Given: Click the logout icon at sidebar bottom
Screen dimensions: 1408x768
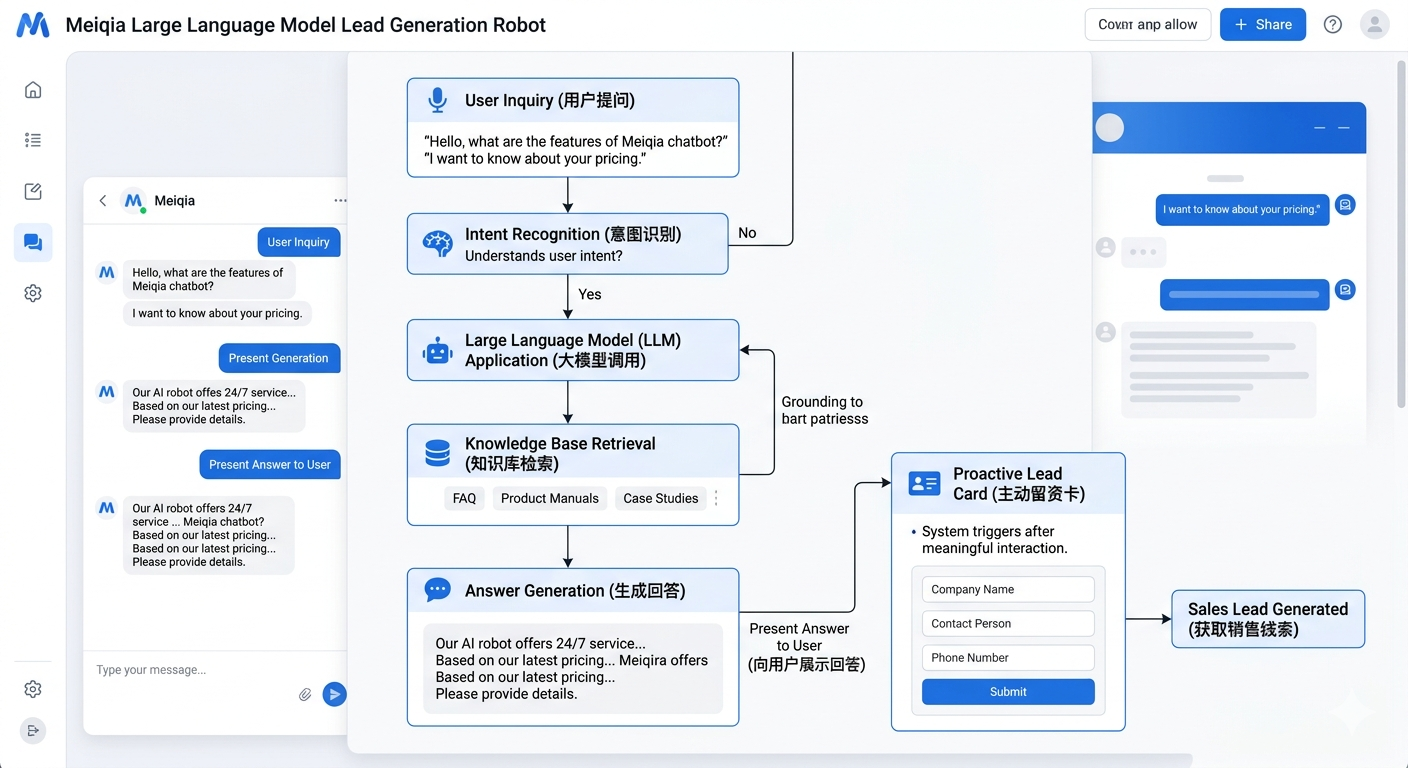Looking at the screenshot, I should [33, 731].
